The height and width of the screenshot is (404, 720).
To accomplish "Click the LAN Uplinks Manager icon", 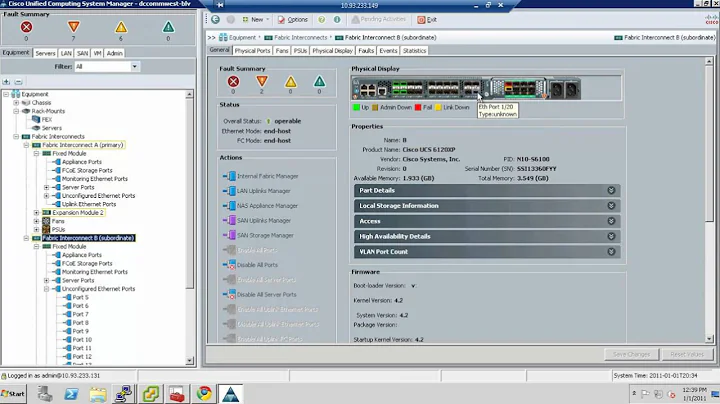I will coord(229,191).
